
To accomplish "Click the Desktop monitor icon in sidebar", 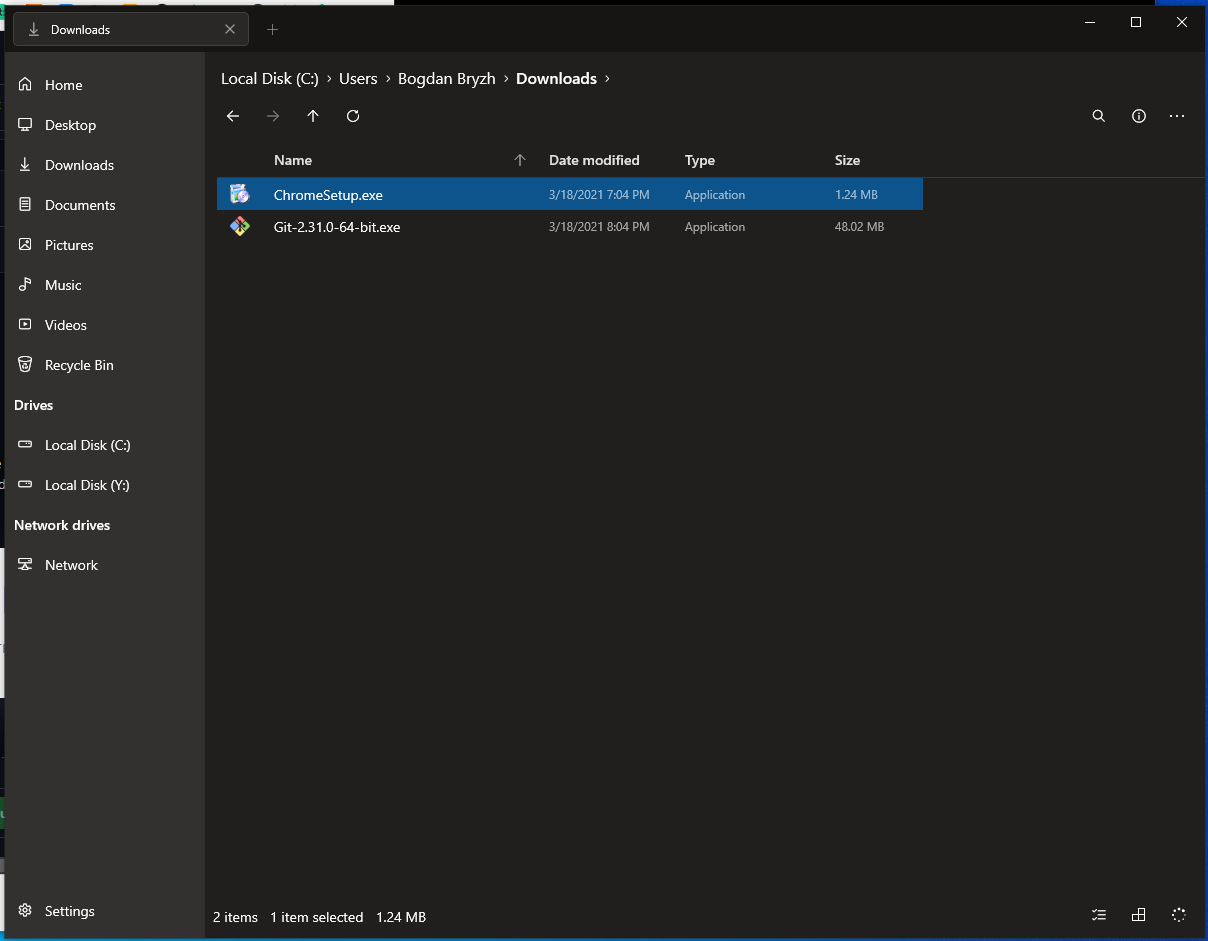I will click(x=25, y=125).
